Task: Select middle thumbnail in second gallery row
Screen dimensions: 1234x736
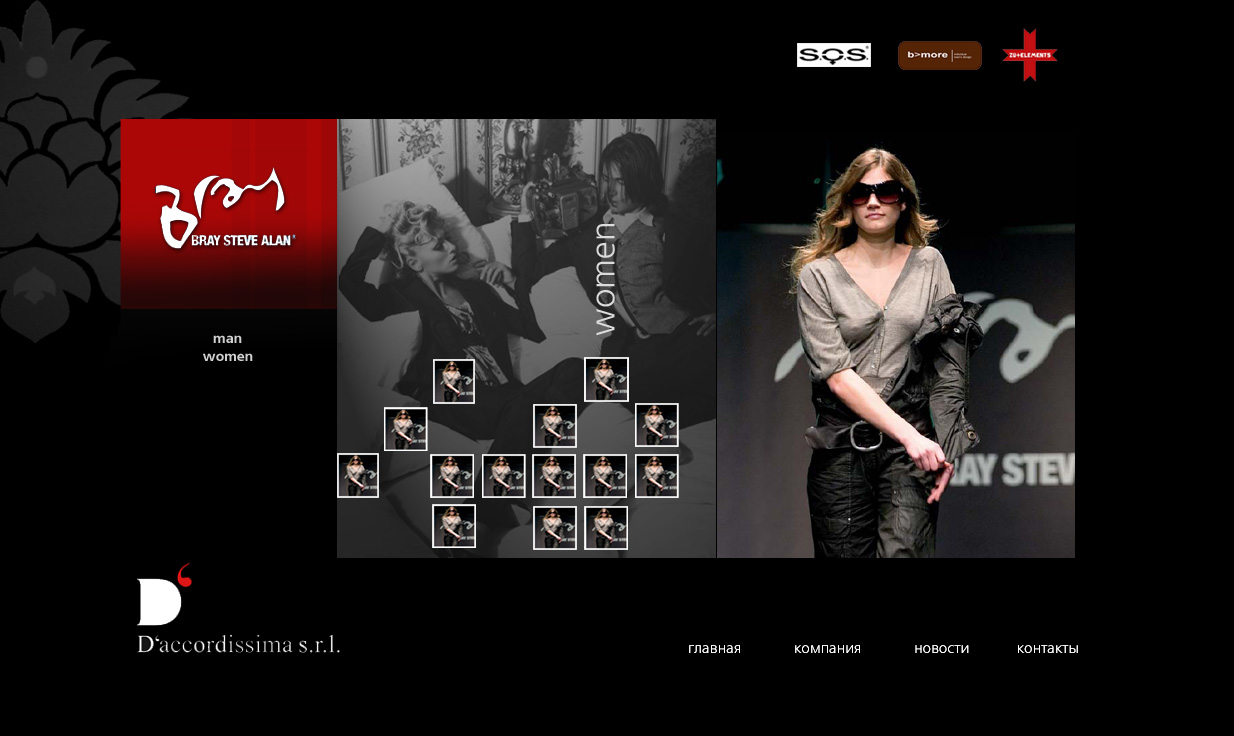Action: pyautogui.click(x=555, y=426)
